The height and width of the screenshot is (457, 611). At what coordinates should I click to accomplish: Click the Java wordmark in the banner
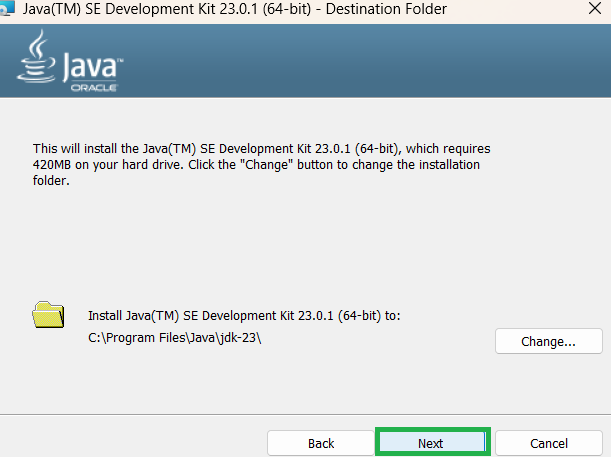click(92, 69)
